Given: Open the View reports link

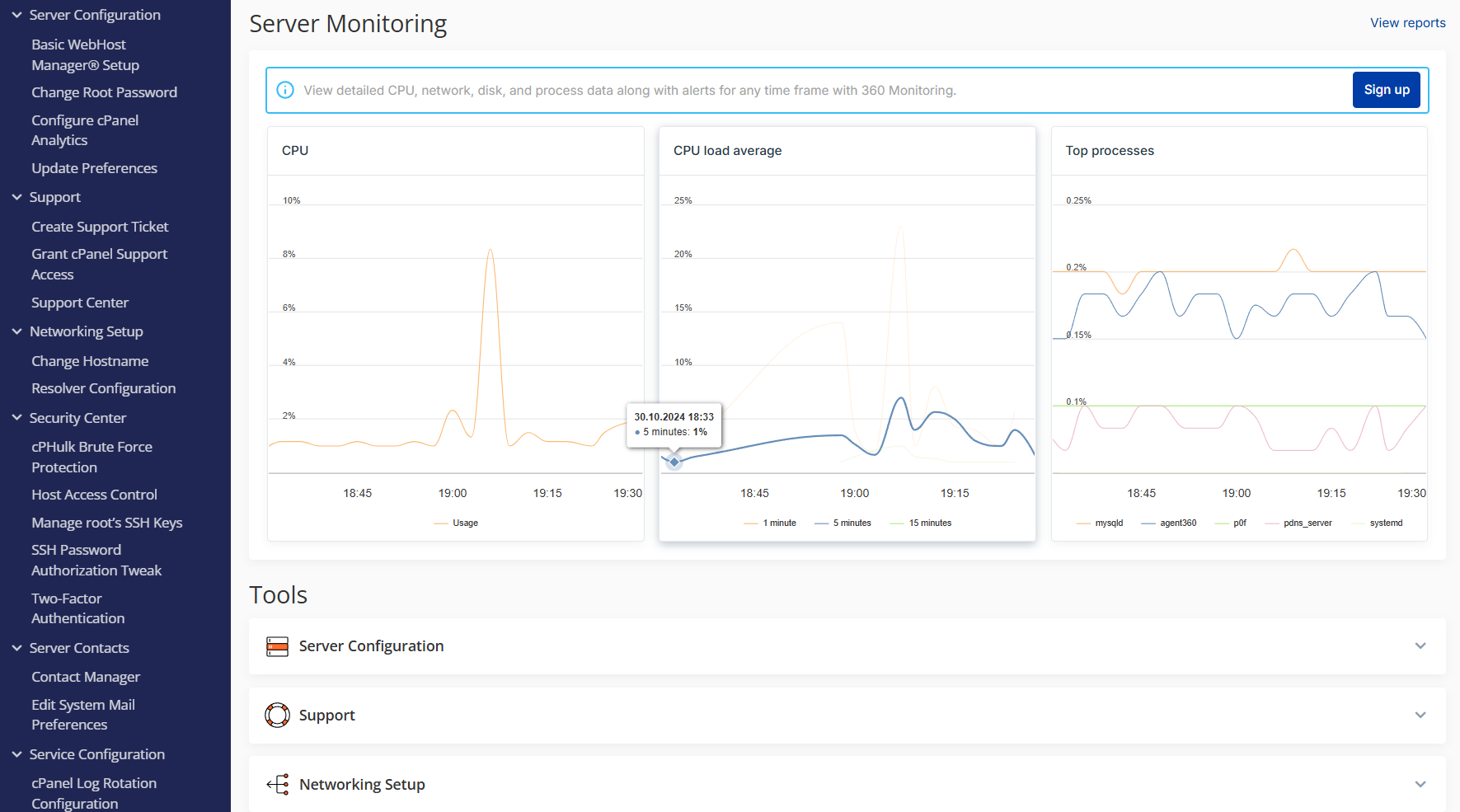Looking at the screenshot, I should 1407,22.
